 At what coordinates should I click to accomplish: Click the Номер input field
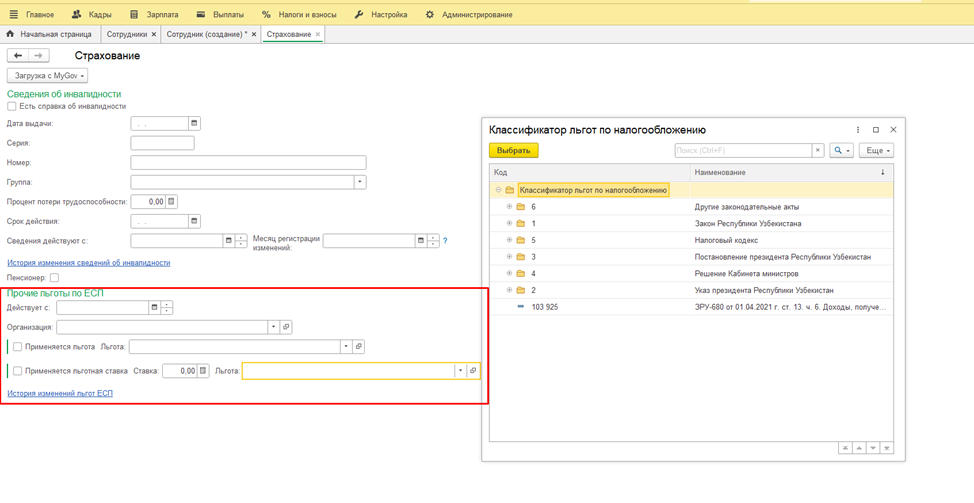point(248,163)
